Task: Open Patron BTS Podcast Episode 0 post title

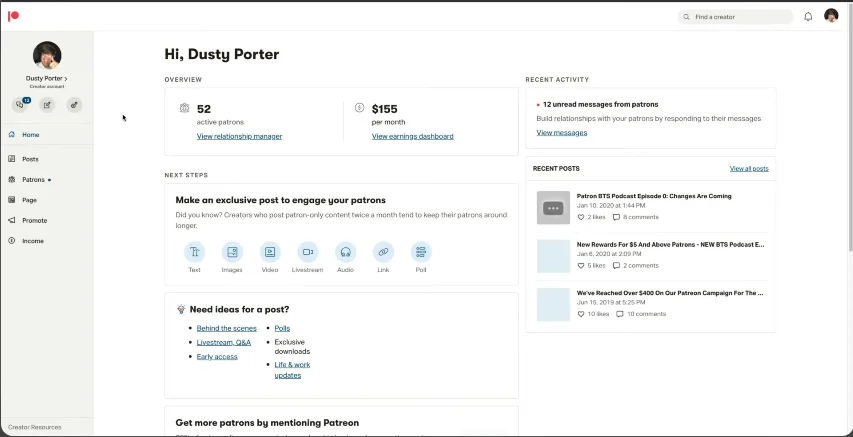Action: tap(654, 196)
